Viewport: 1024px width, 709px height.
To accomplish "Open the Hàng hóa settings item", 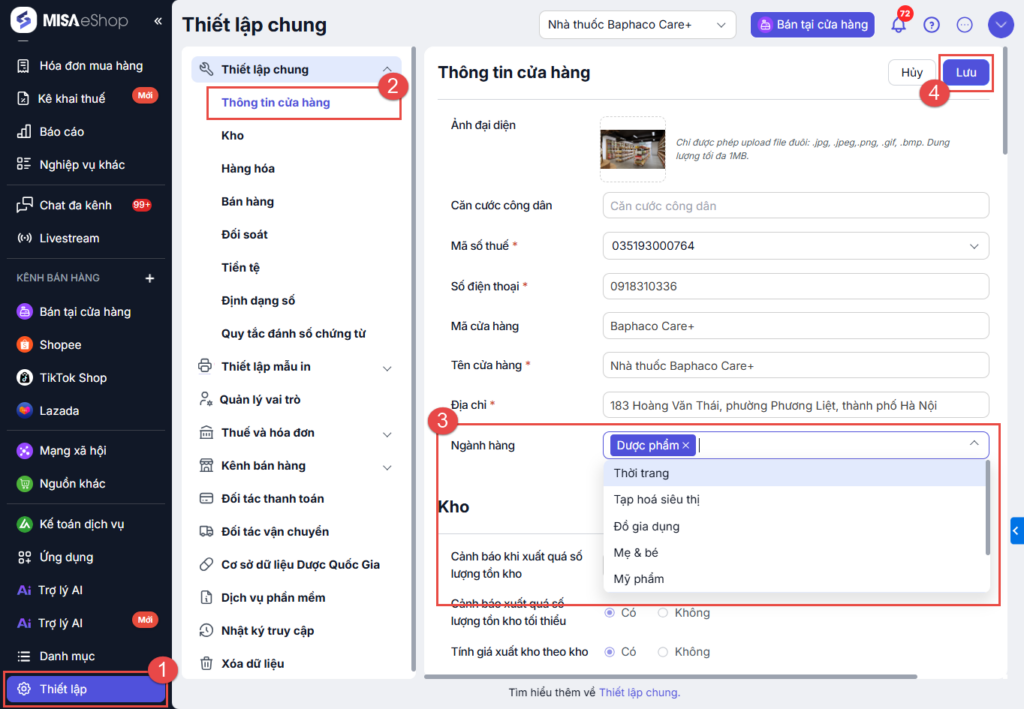I will (x=248, y=168).
